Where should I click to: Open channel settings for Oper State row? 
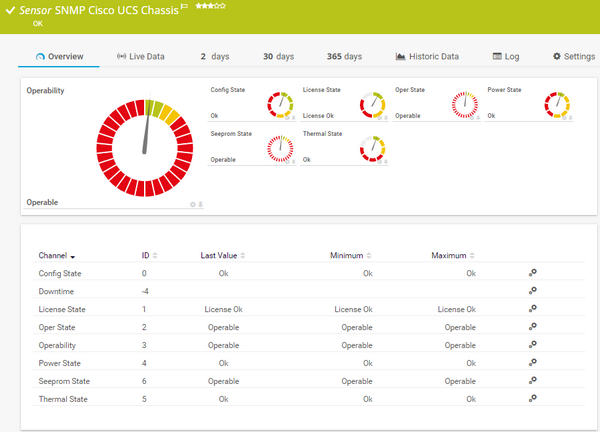coord(533,327)
